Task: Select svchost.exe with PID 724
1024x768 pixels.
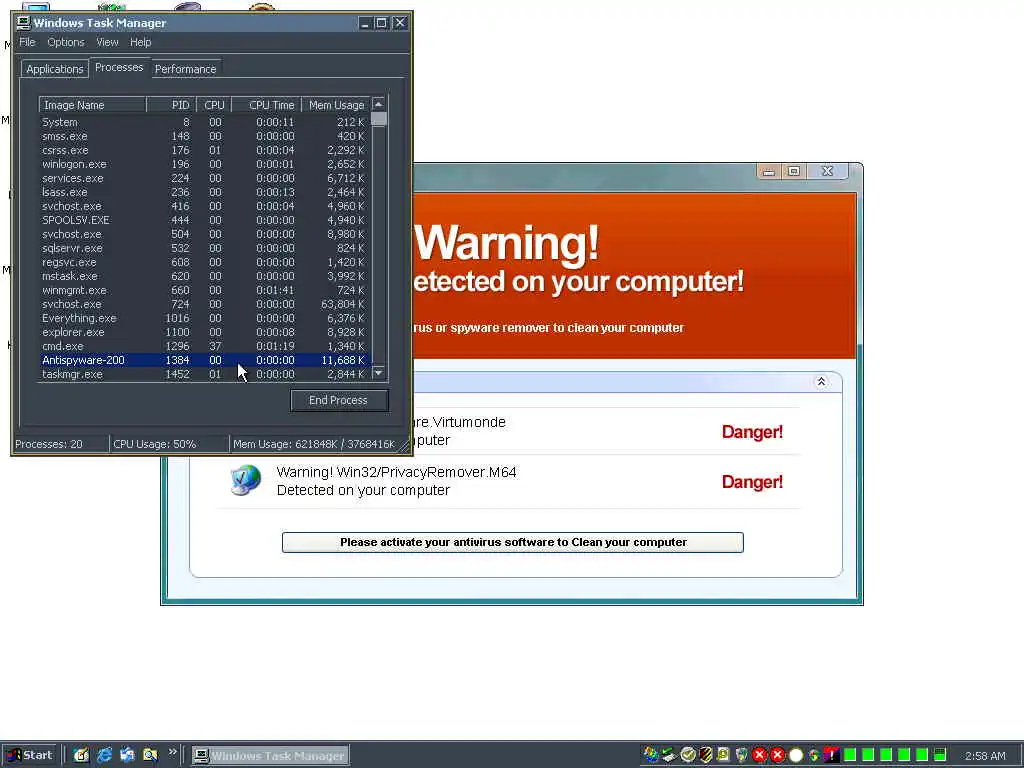Action: click(x=204, y=304)
